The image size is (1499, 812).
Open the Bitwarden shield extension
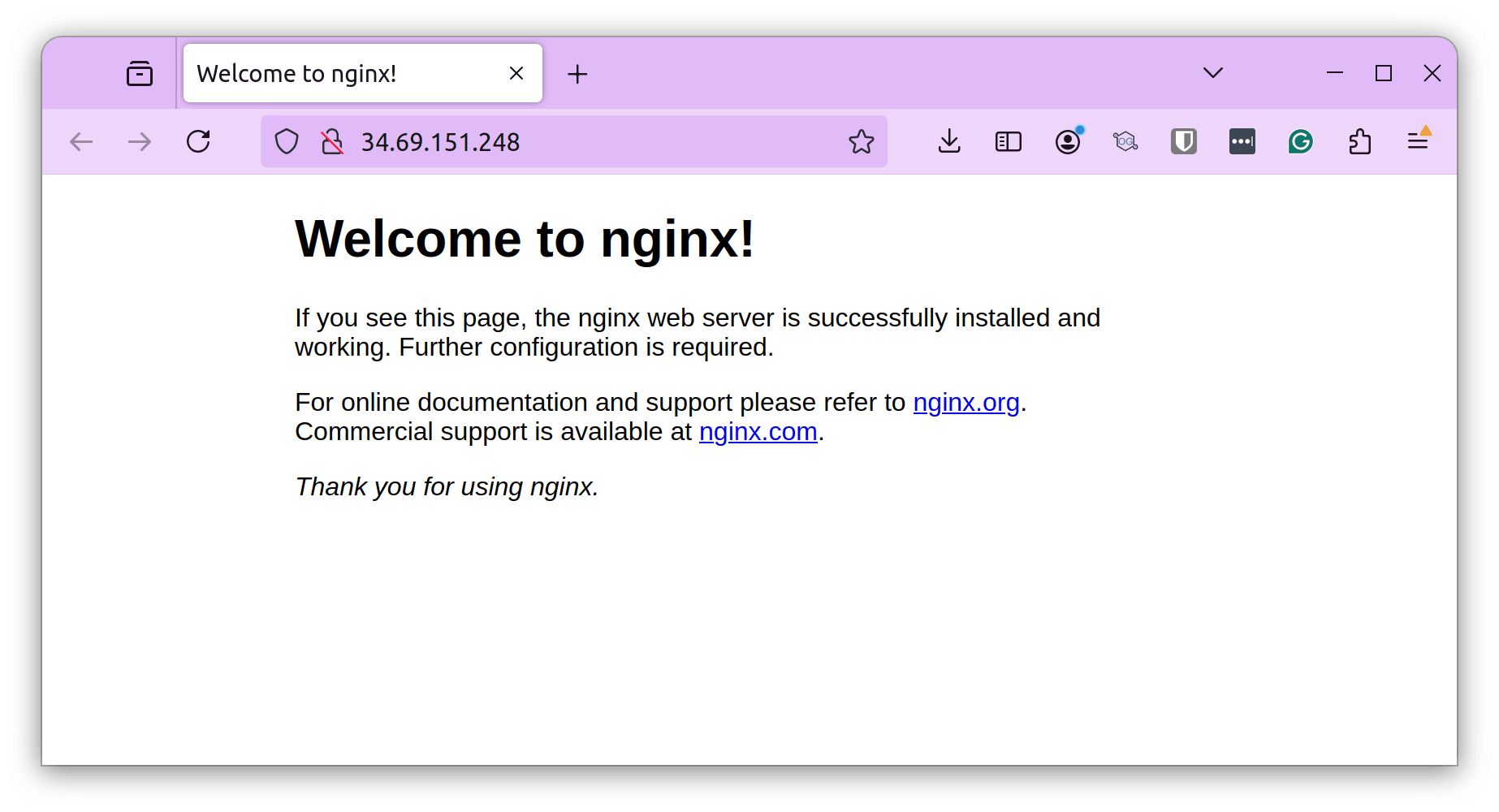1184,142
